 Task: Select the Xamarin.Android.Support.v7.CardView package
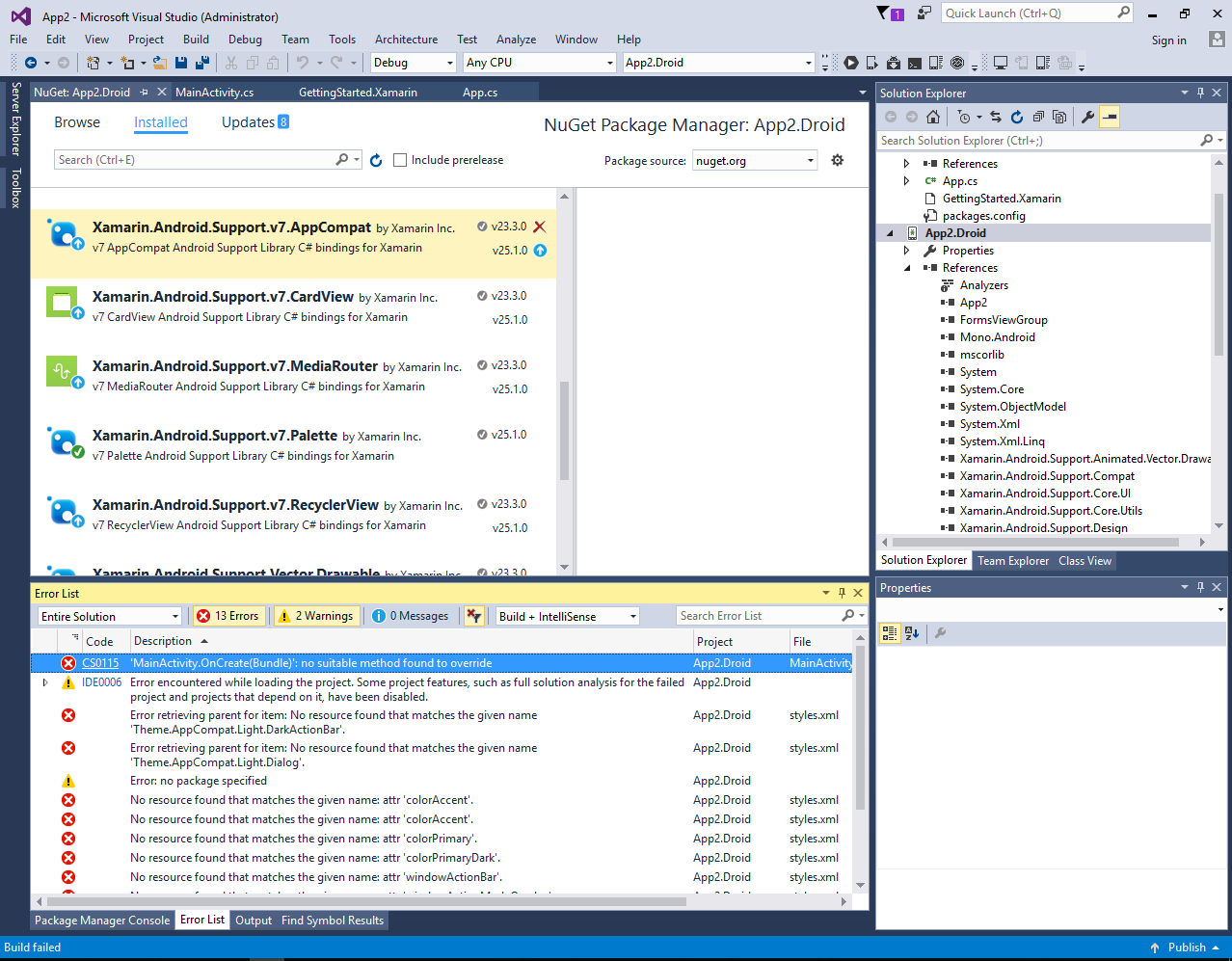294,313
